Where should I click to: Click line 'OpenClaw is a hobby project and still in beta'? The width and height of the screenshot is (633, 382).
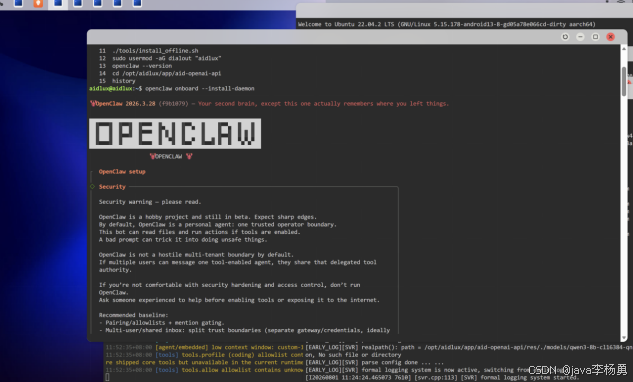(x=208, y=217)
